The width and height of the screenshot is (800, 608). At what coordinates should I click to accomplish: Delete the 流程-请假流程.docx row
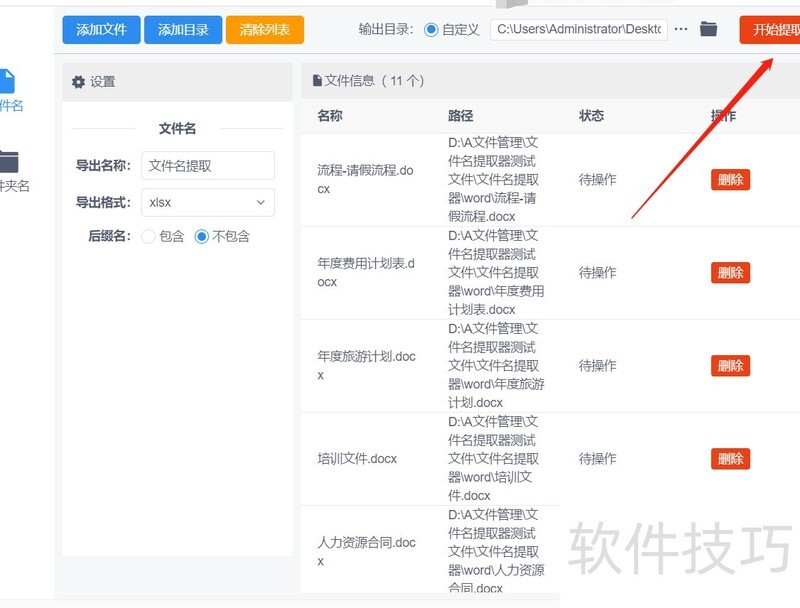pyautogui.click(x=730, y=180)
